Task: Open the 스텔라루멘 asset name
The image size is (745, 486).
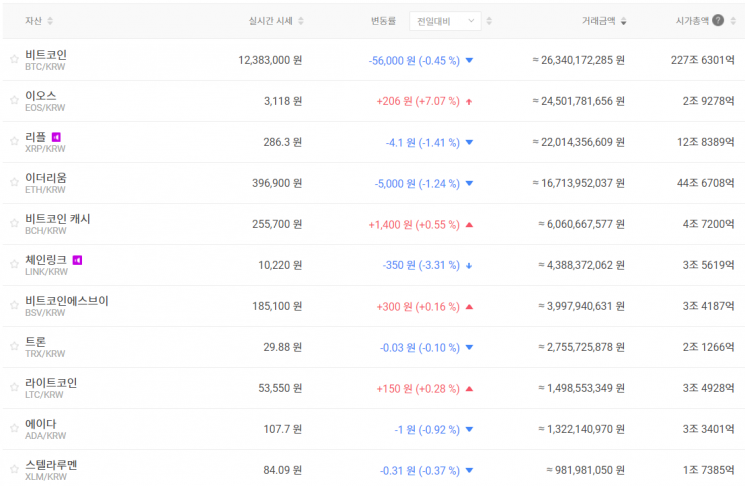Action: tap(51, 465)
